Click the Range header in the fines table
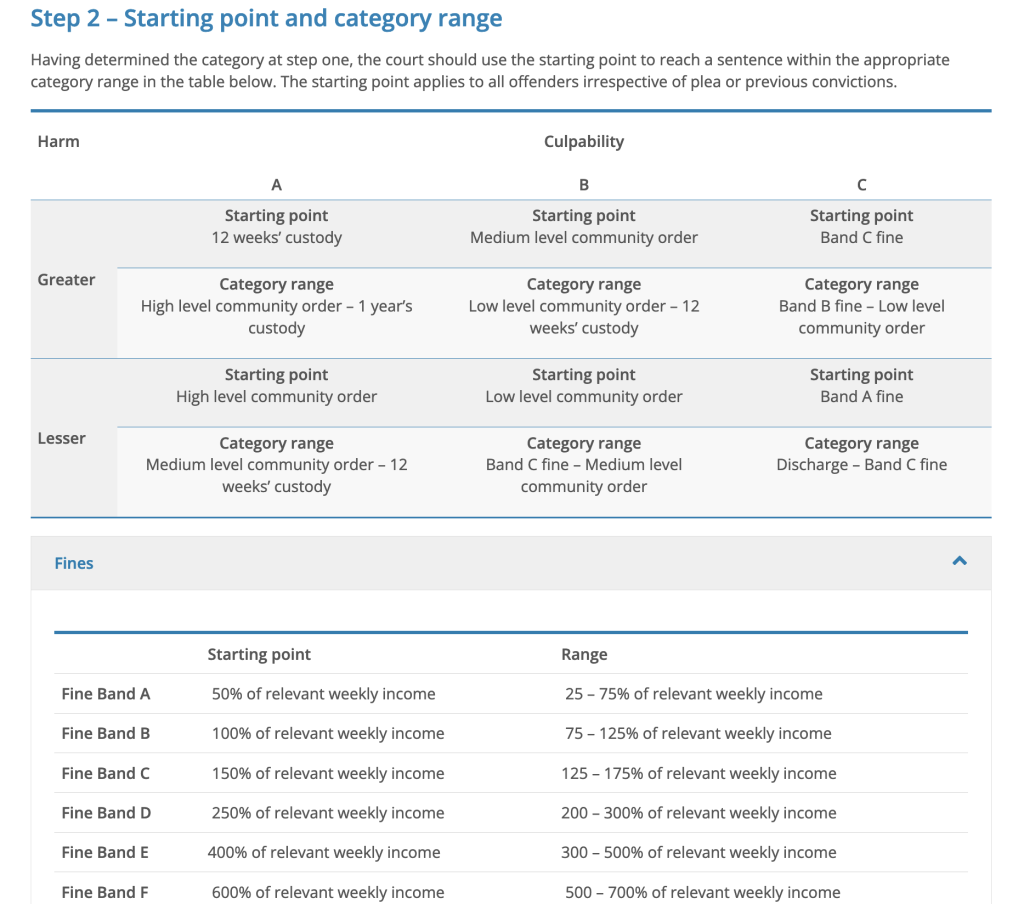Image resolution: width=1024 pixels, height=904 pixels. (584, 654)
